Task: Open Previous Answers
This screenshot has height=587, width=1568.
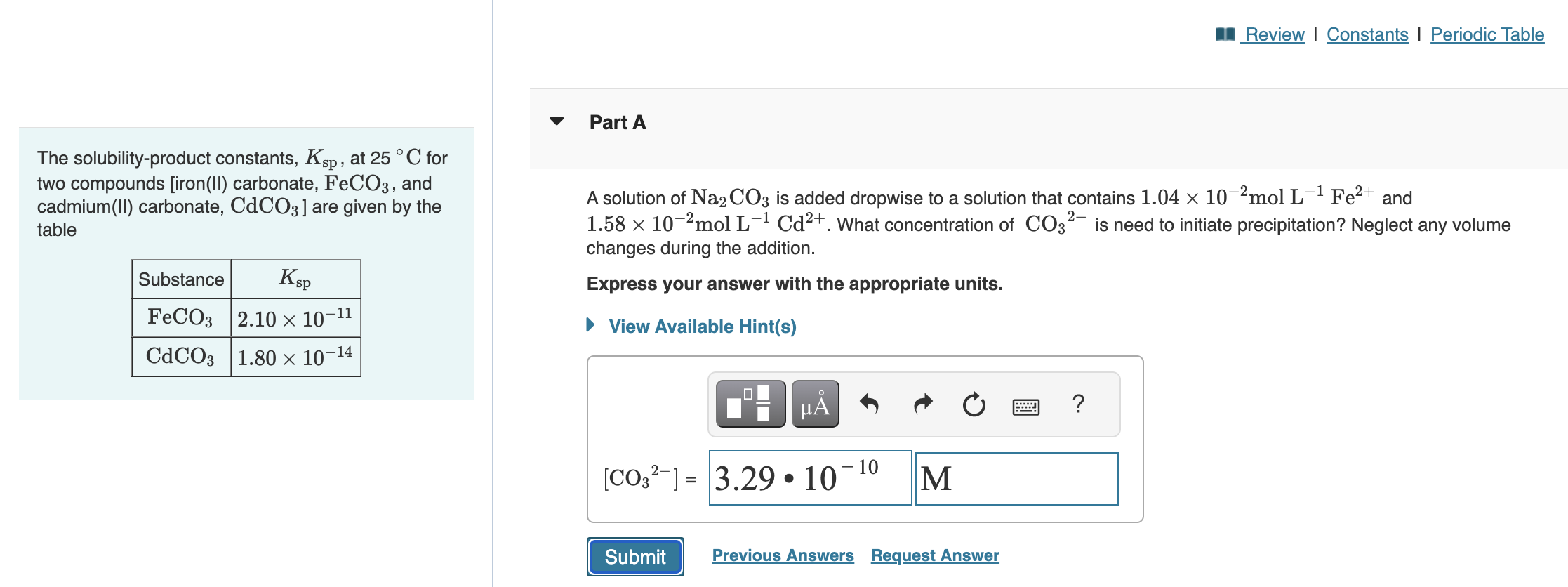Action: (x=783, y=555)
